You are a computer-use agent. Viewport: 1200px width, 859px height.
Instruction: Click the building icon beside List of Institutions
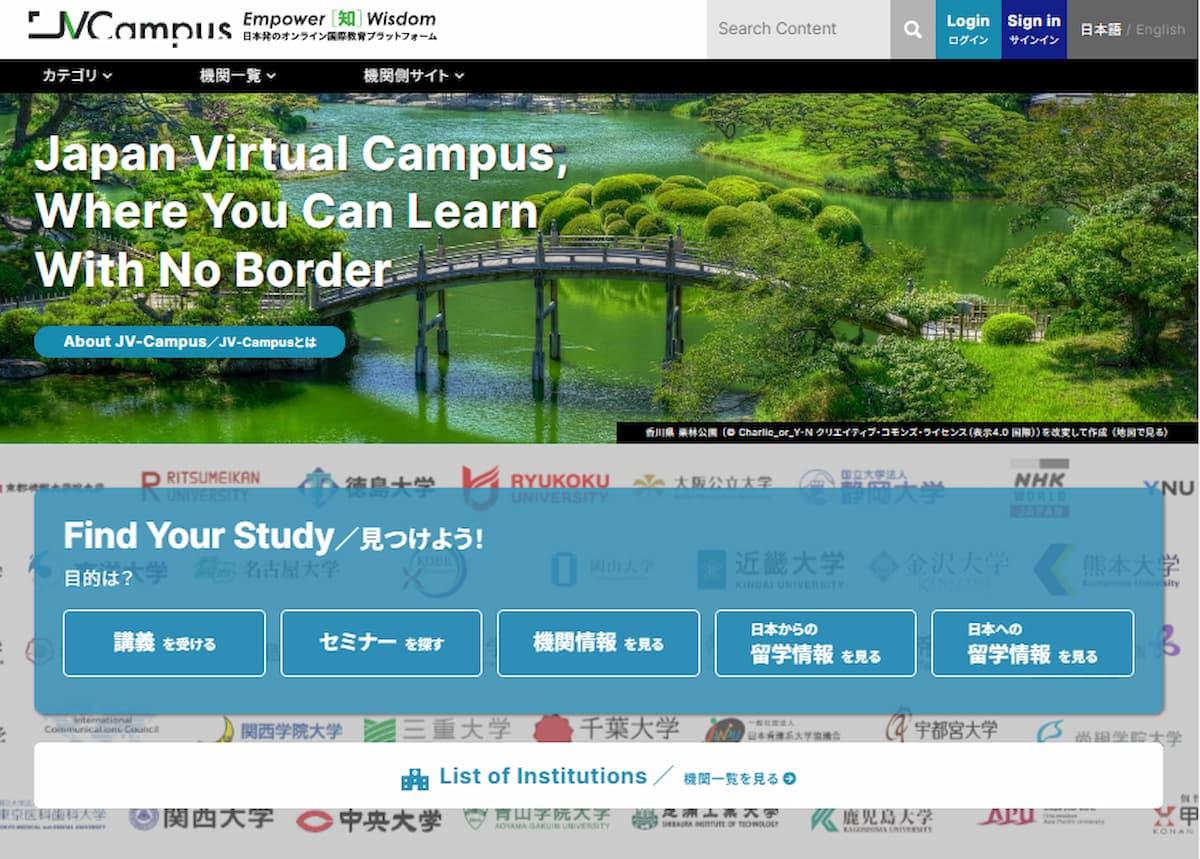[417, 777]
